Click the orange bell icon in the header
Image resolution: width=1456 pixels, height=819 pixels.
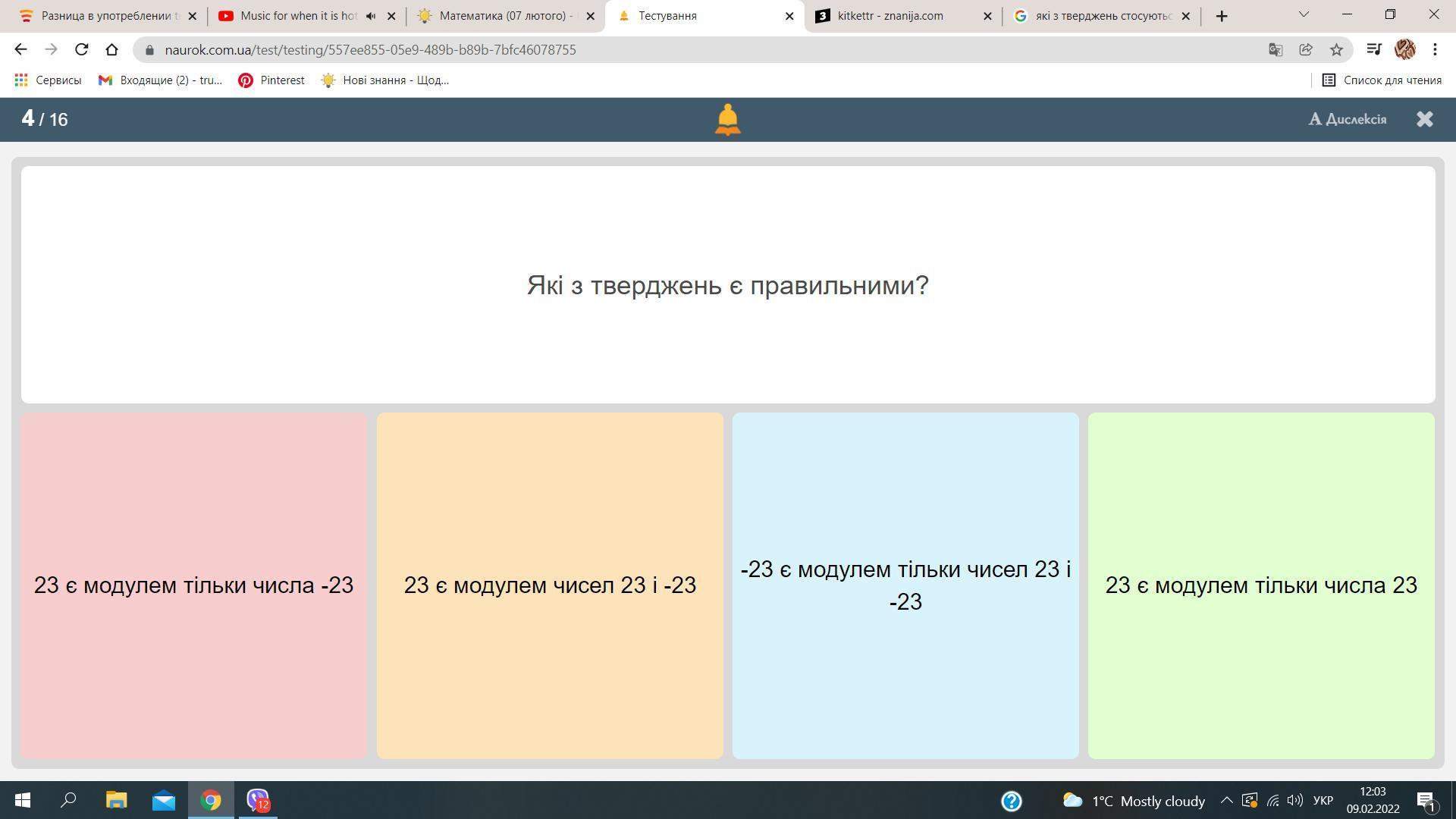[727, 120]
